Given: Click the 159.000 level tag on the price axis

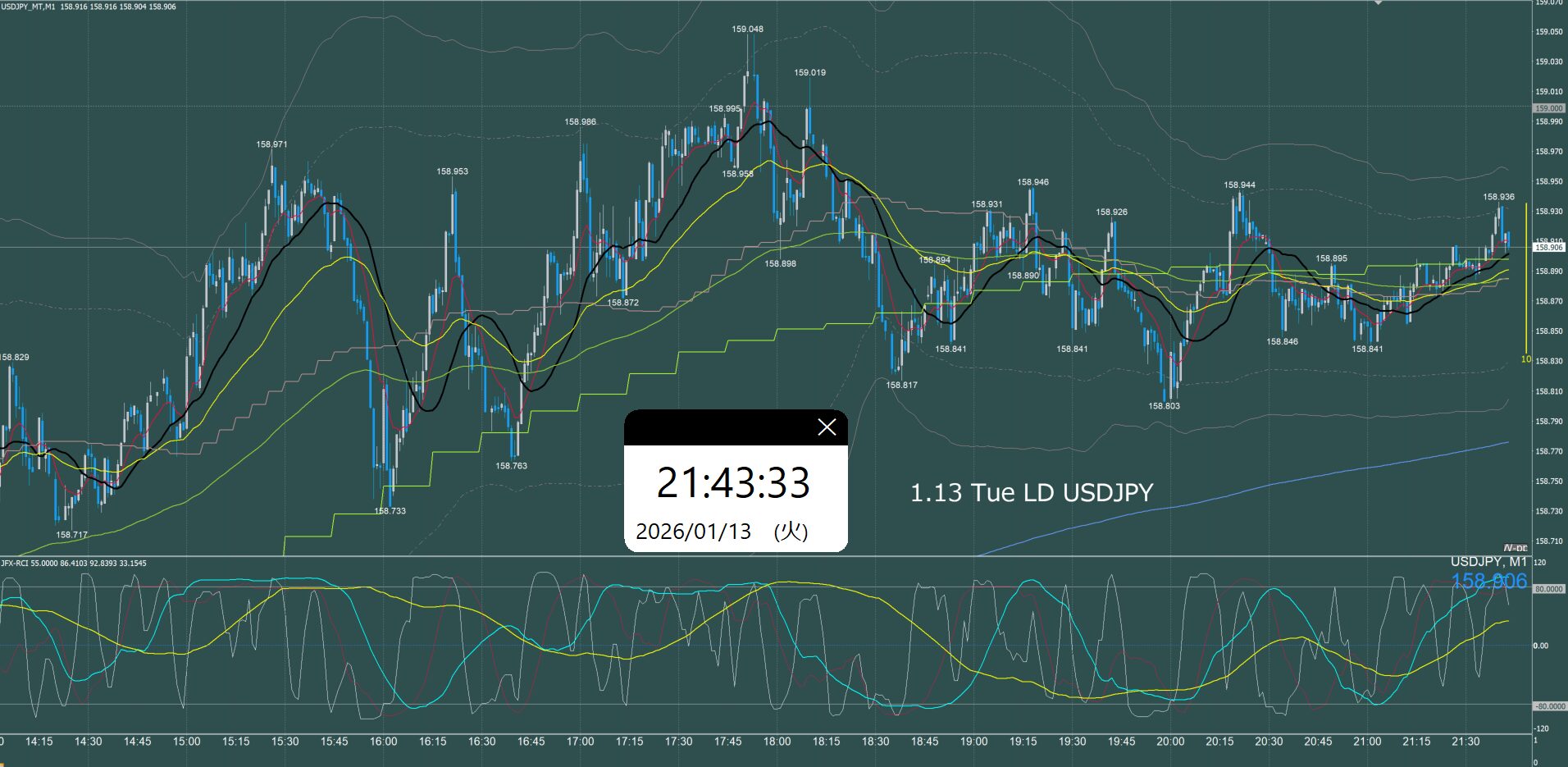Looking at the screenshot, I should coord(1548,108).
